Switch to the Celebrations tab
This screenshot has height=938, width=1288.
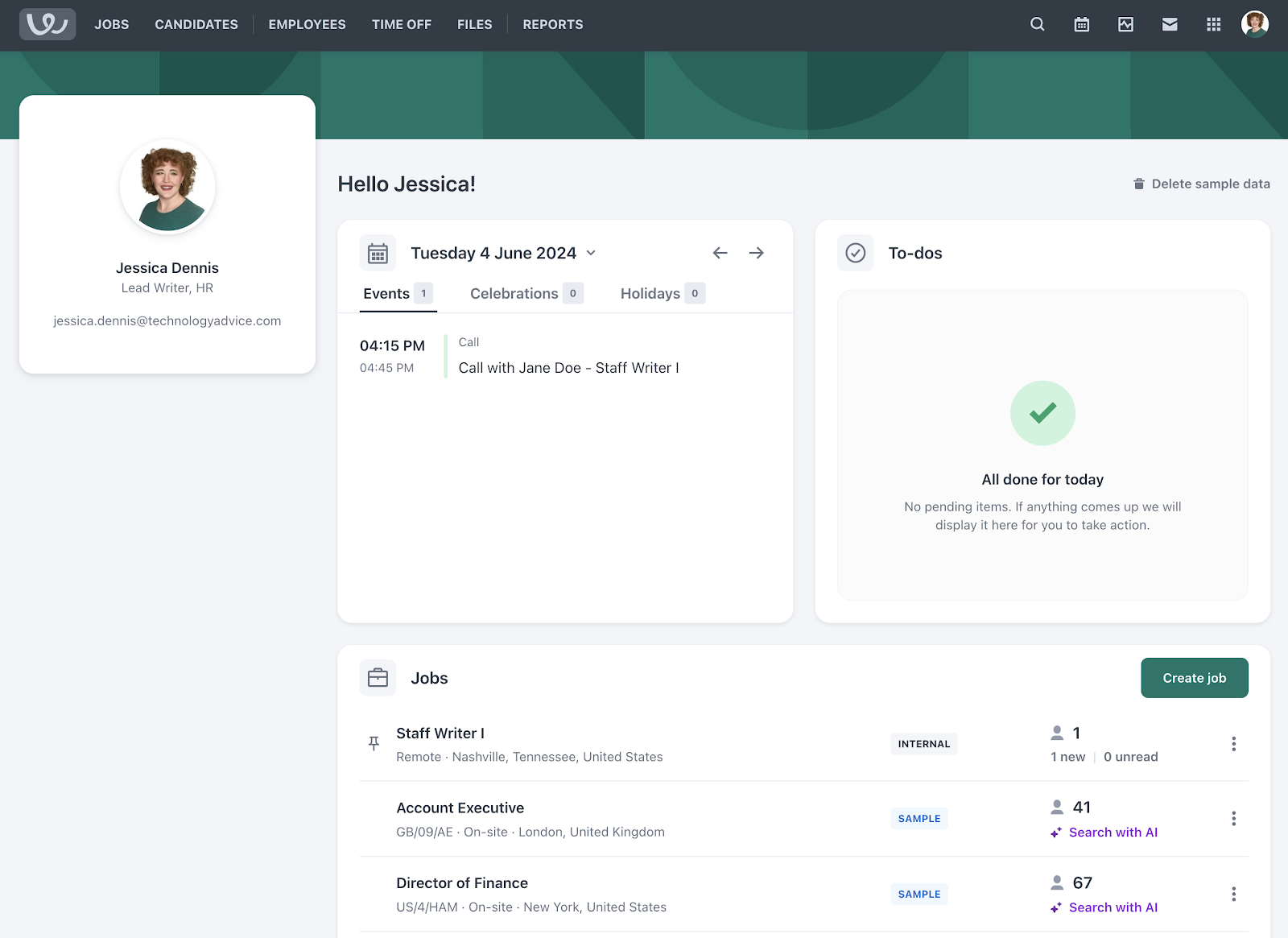pos(526,293)
